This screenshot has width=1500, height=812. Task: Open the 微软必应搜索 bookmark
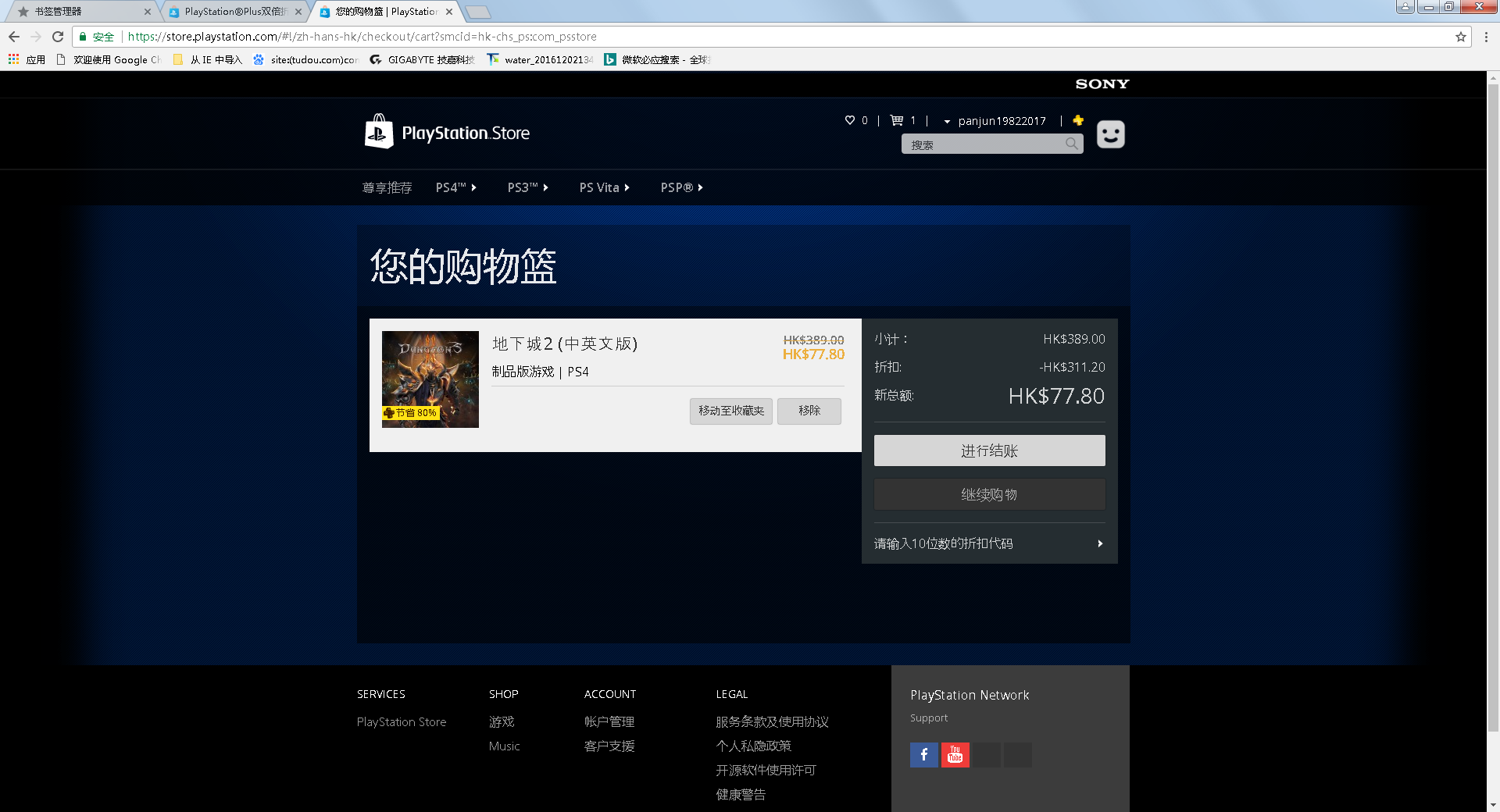tap(657, 59)
